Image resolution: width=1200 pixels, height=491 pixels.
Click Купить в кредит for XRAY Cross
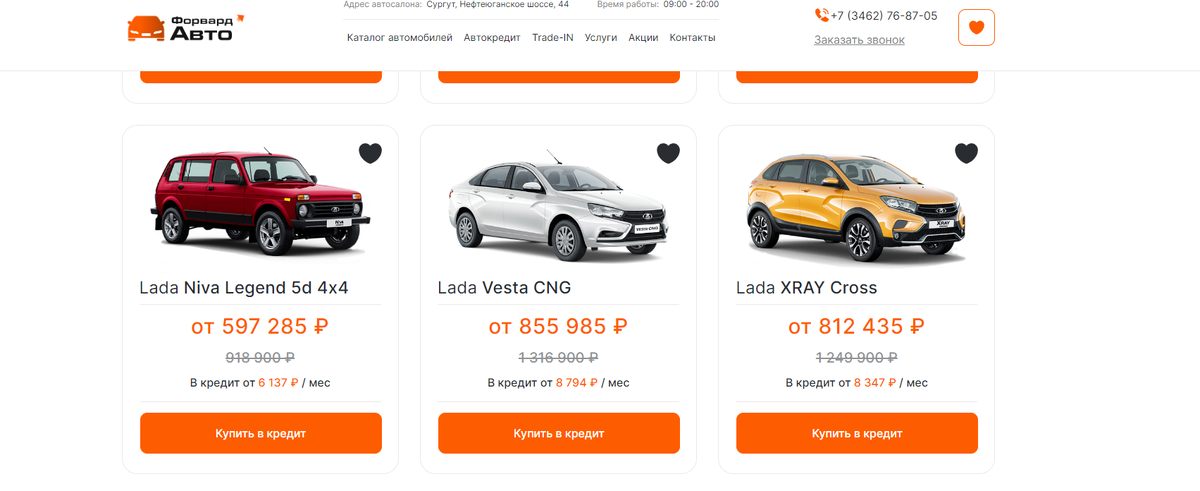857,433
